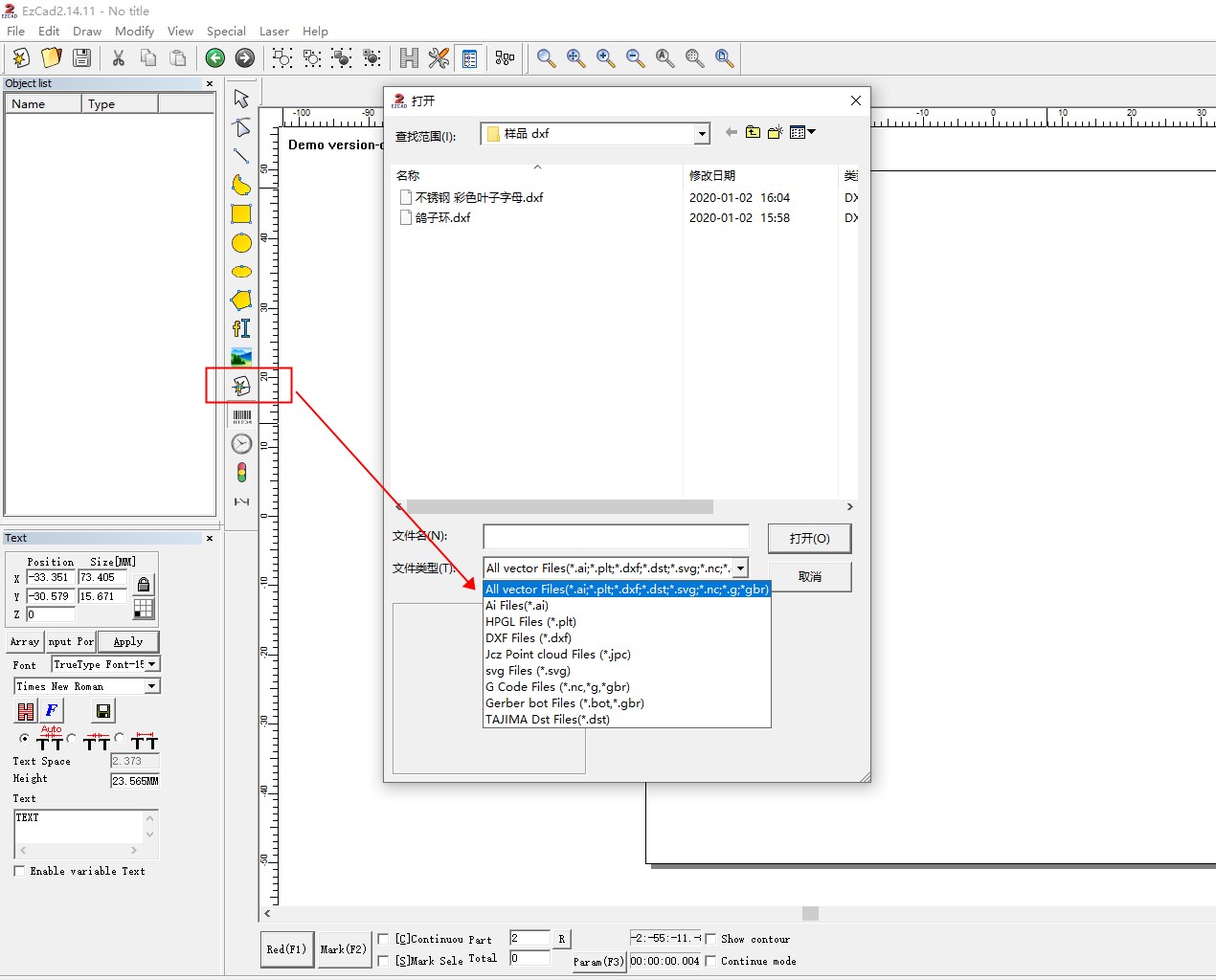Select the text drawing tool
Viewport: 1216px width, 980px height.
[241, 328]
